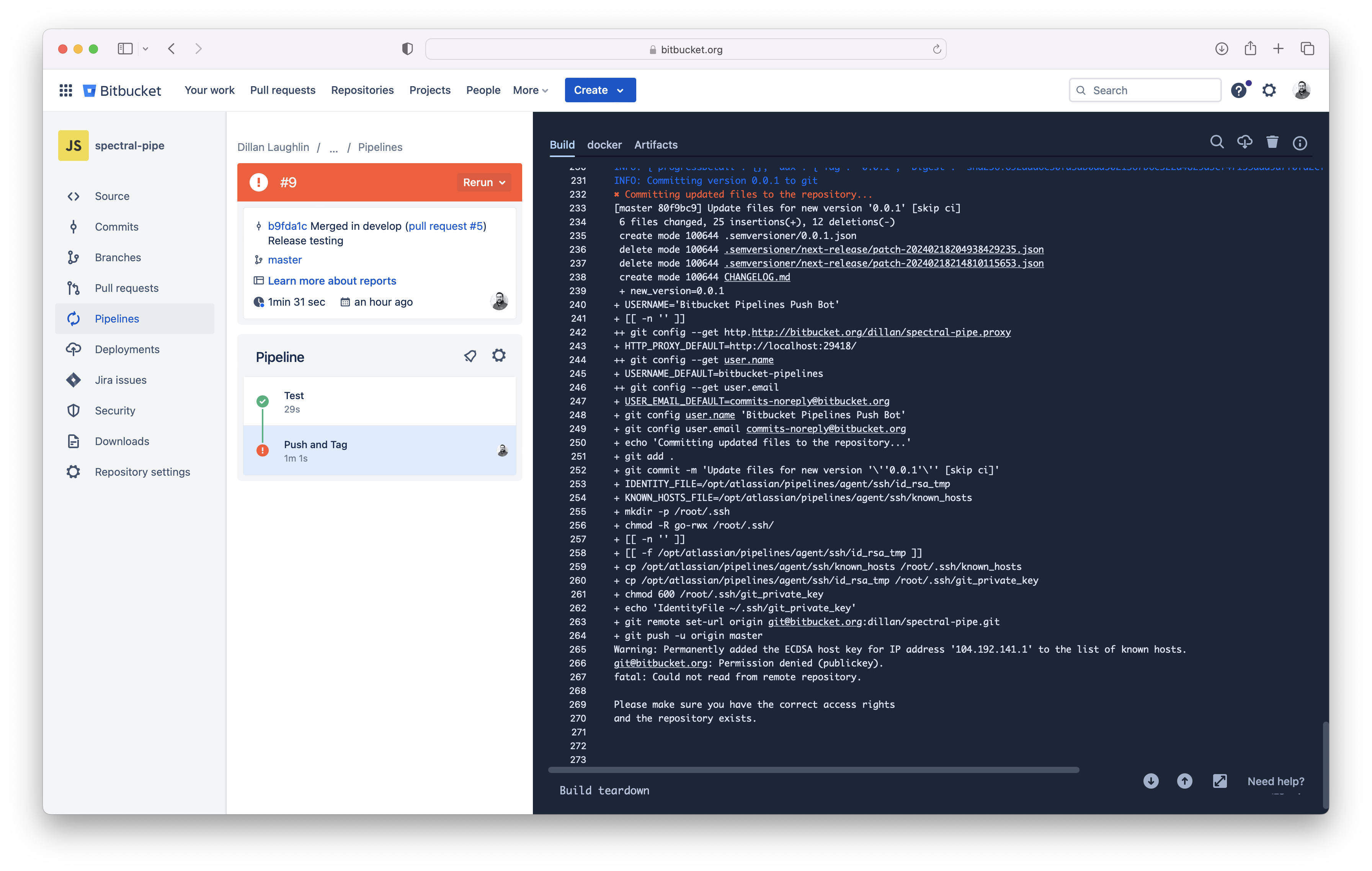Screen dimensions: 1372x871
Task: Jump to top with the up arrow icon
Action: point(1184,781)
